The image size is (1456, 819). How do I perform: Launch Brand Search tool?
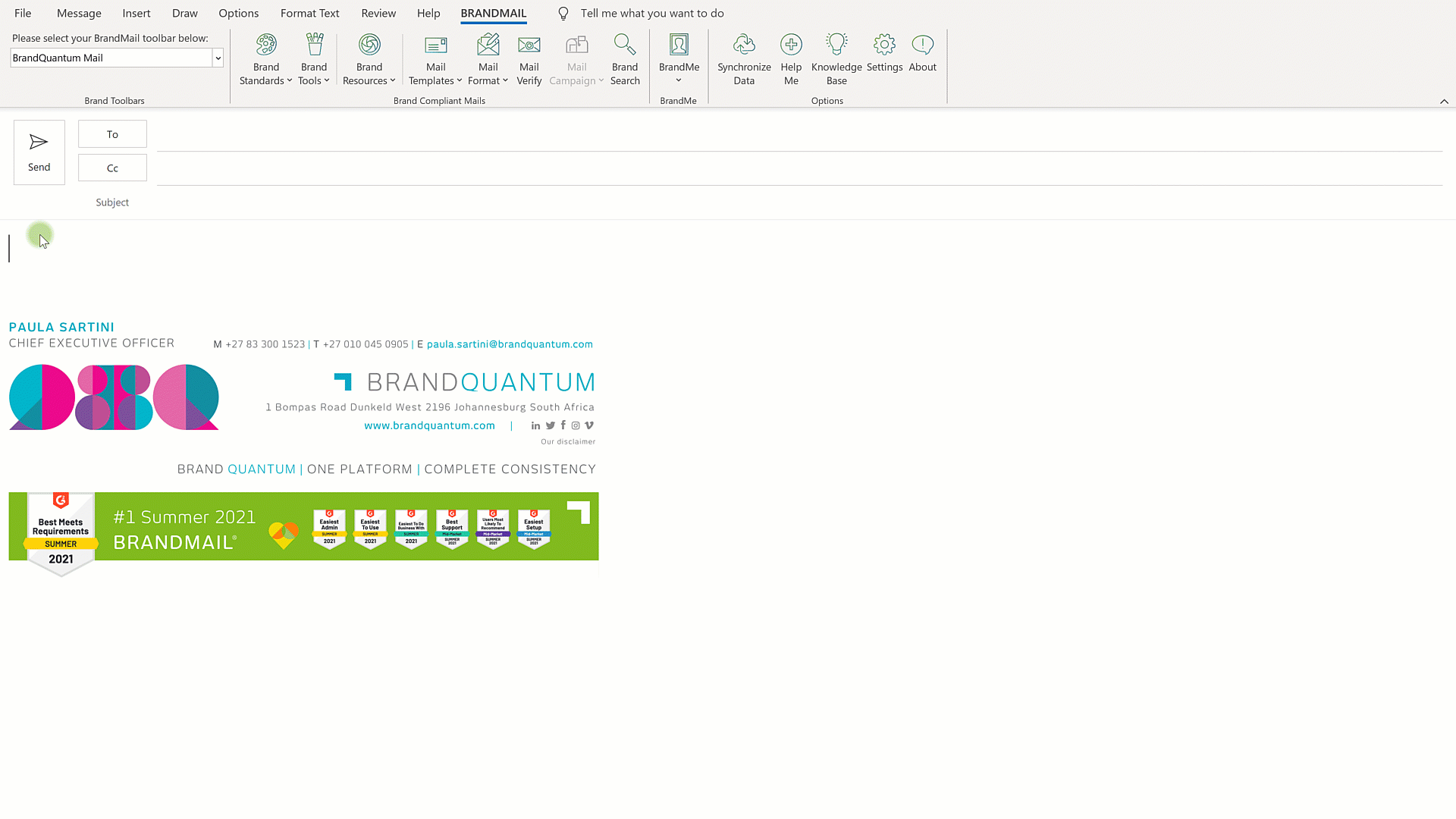(x=625, y=59)
